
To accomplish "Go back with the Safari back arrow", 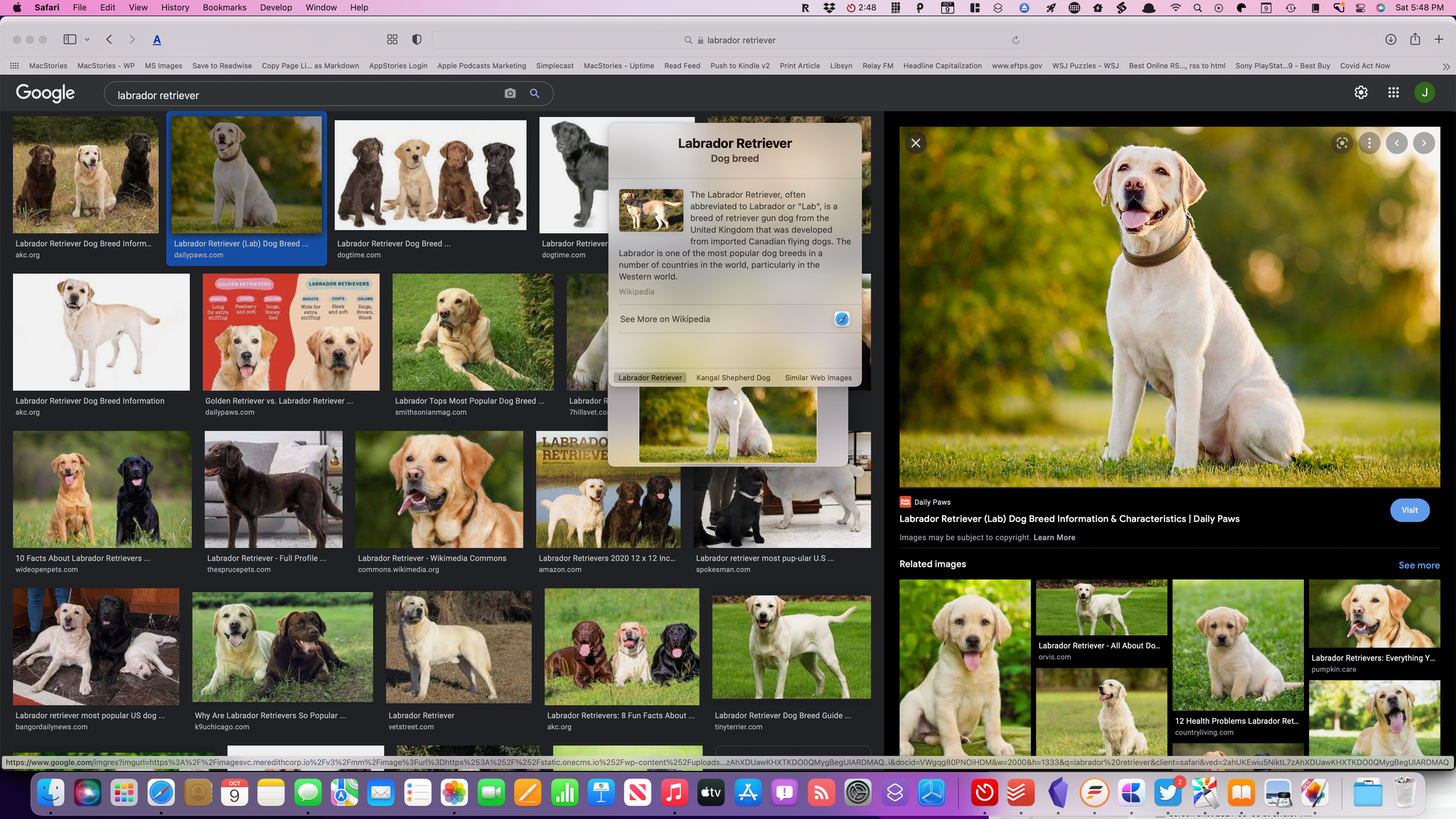I will [109, 40].
